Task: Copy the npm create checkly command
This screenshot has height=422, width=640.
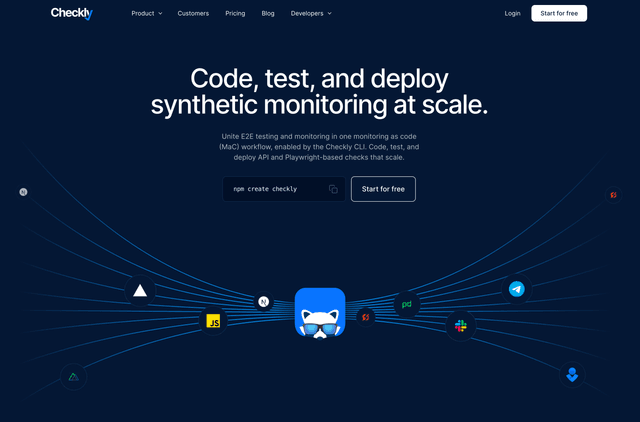Action: [x=333, y=189]
